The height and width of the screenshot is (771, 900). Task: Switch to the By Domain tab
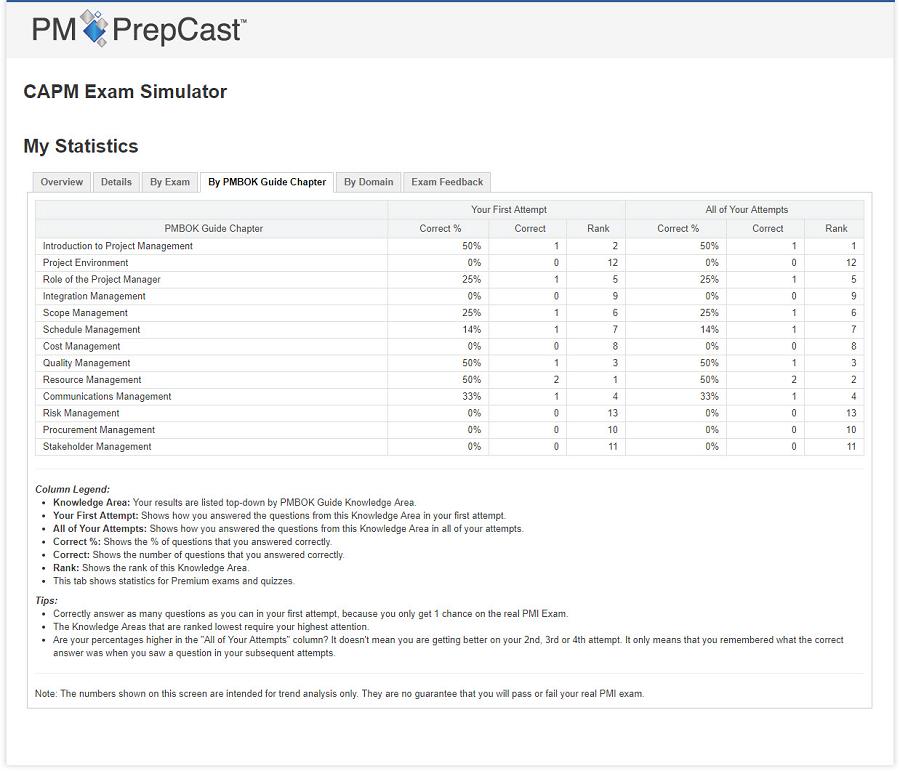(x=368, y=182)
